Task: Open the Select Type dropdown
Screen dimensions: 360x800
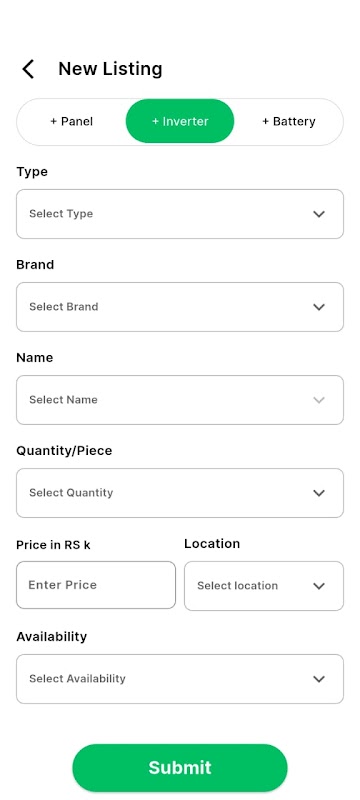Action: pos(180,214)
